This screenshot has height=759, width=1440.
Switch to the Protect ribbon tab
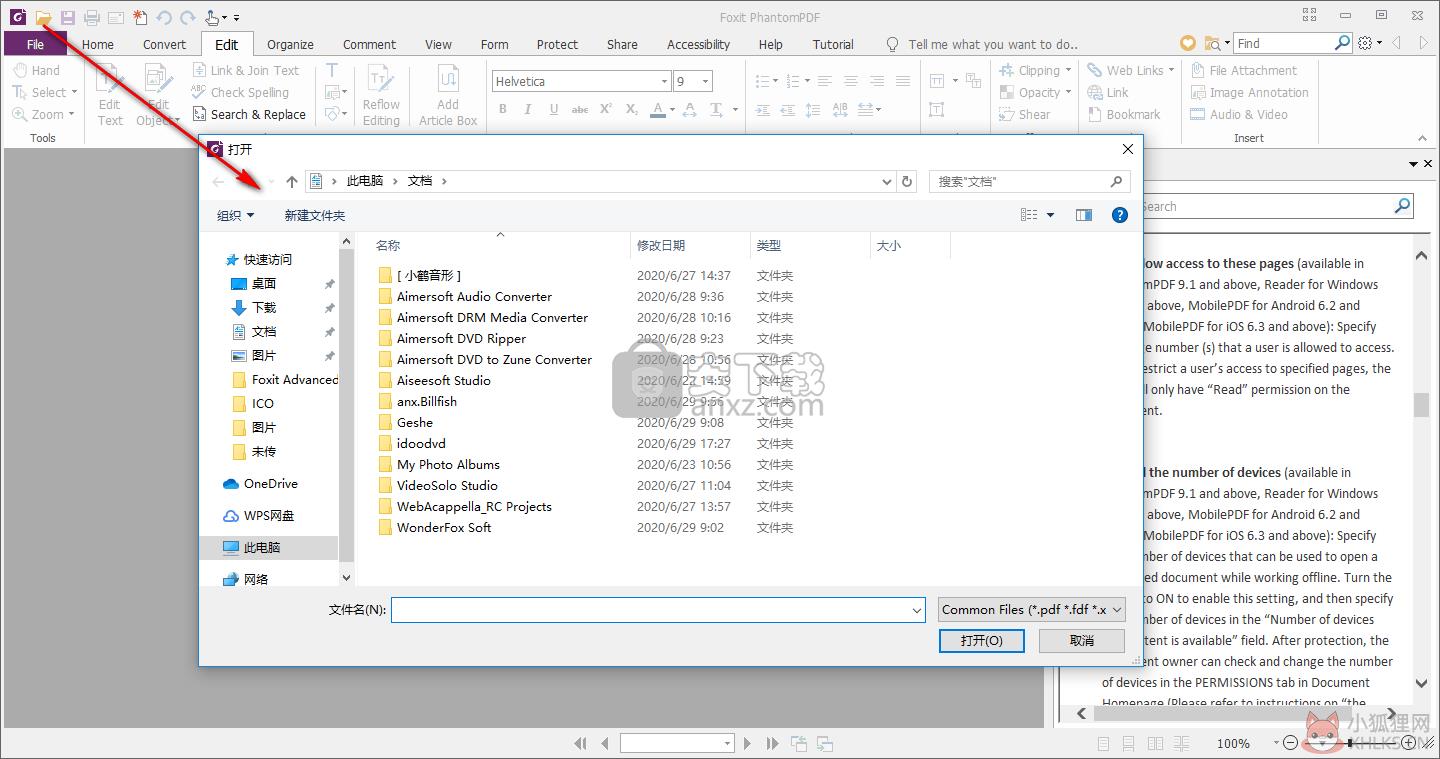[x=557, y=44]
